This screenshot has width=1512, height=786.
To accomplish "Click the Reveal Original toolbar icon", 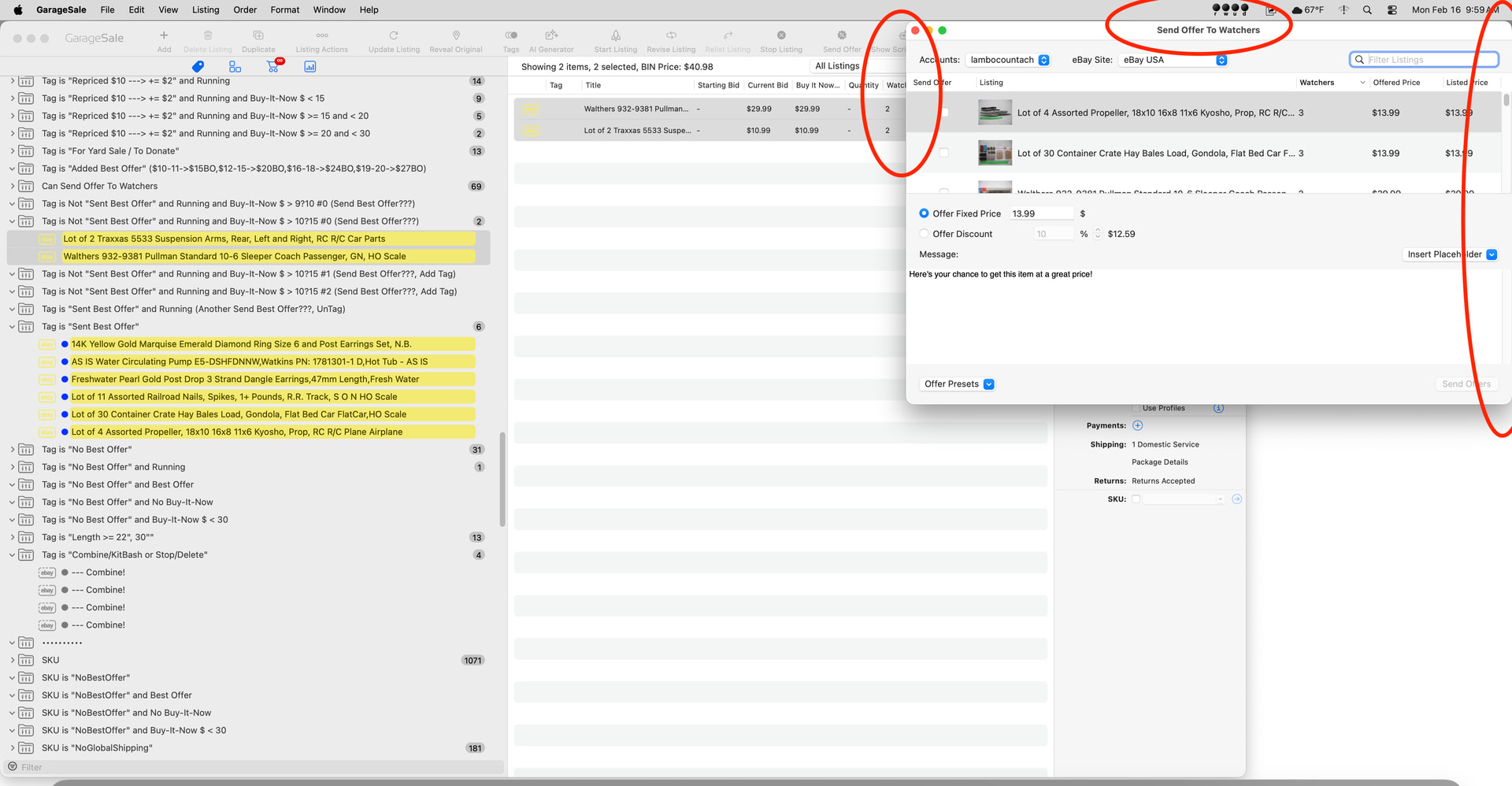I will [x=456, y=36].
